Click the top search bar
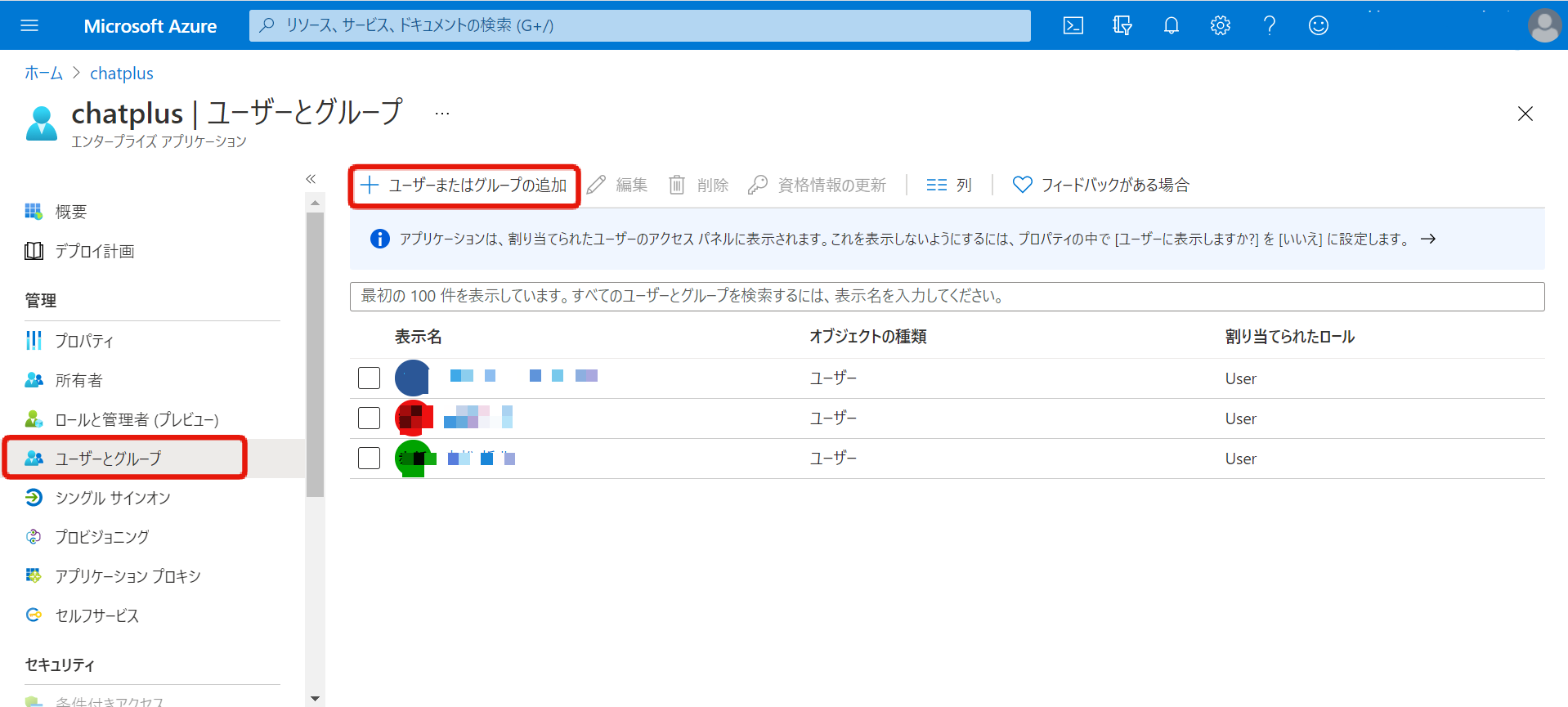Screen dimensions: 1568x707 640,25
